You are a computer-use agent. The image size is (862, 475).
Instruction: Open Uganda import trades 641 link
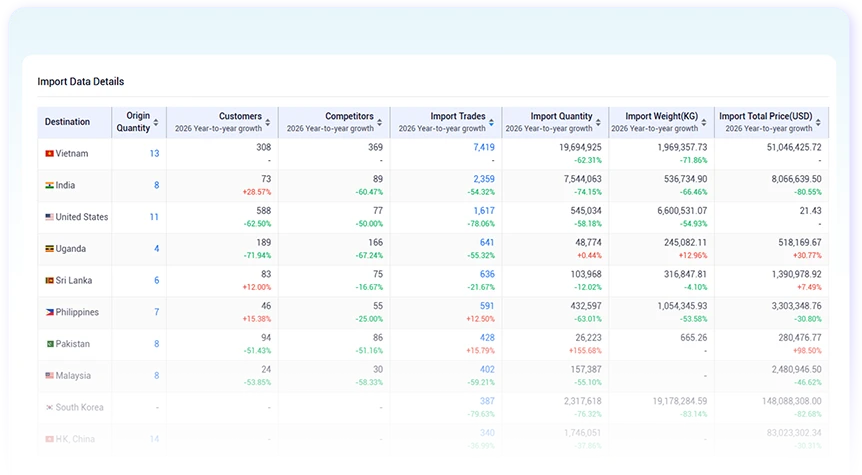pyautogui.click(x=487, y=242)
